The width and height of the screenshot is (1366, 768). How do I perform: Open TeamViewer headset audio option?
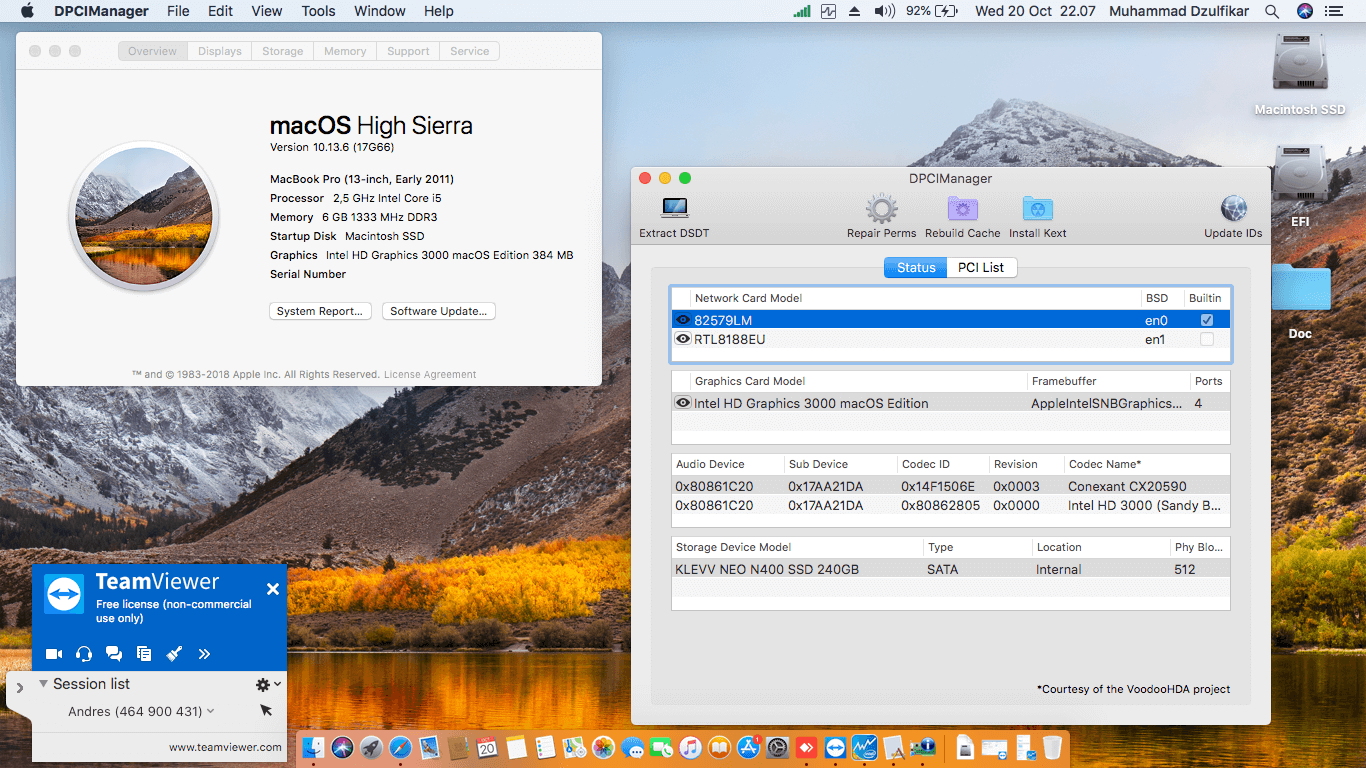84,654
